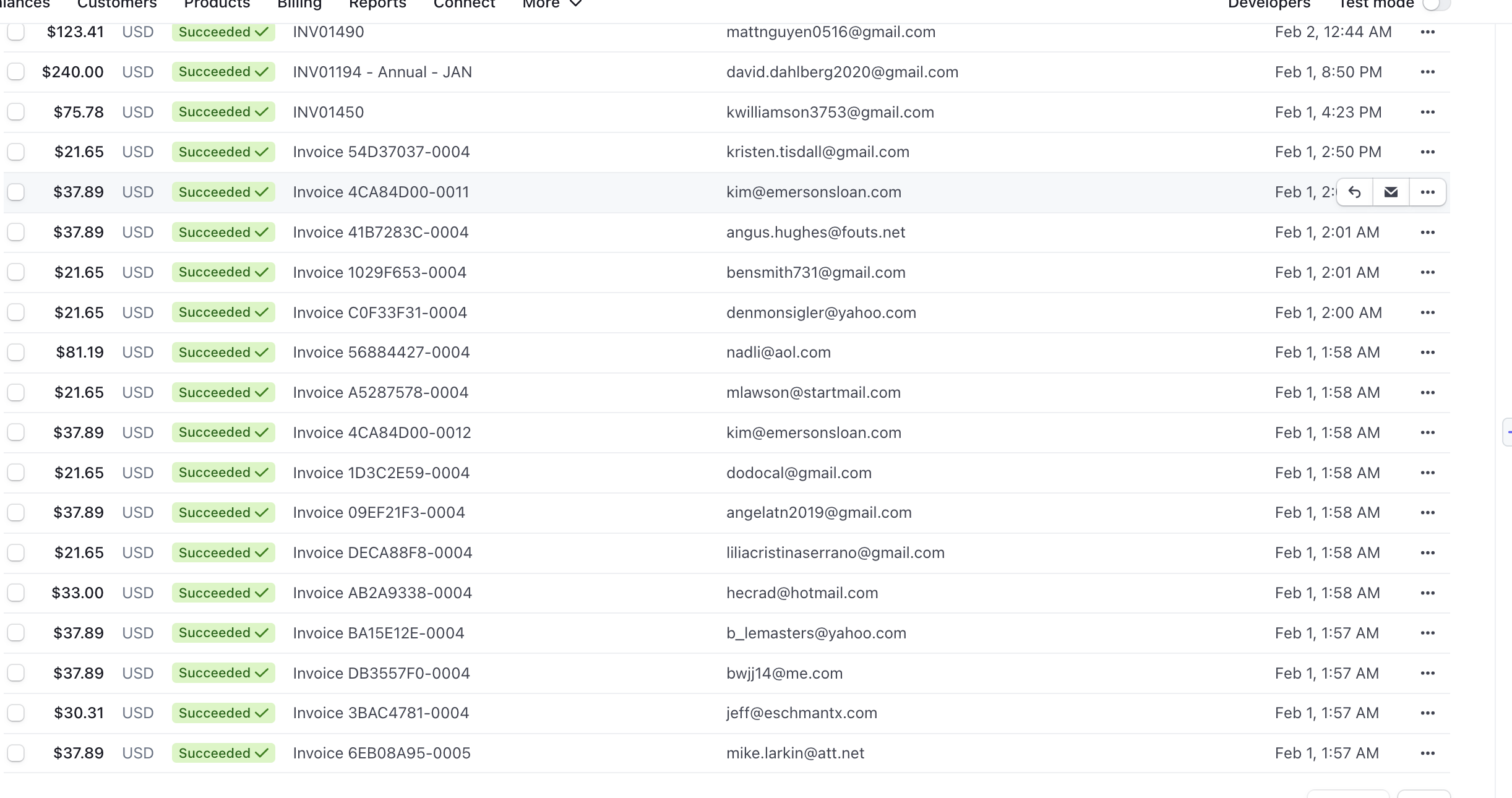Go to the Reports section
The height and width of the screenshot is (798, 1512).
[x=377, y=4]
